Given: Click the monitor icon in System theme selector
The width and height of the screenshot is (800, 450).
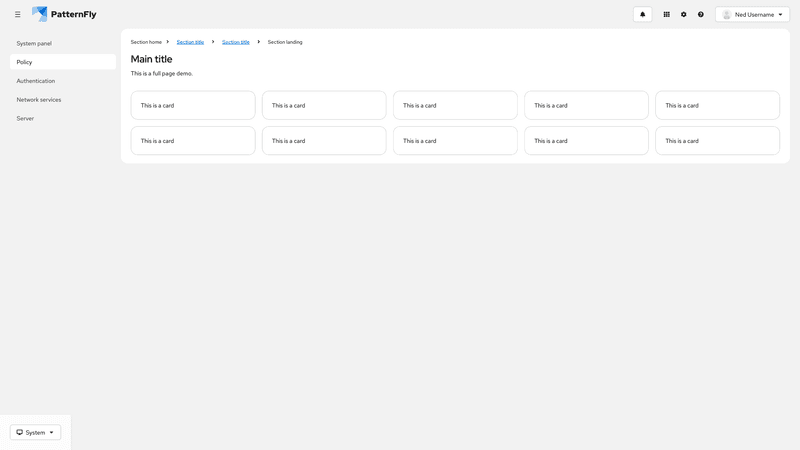Looking at the screenshot, I should [x=19, y=432].
